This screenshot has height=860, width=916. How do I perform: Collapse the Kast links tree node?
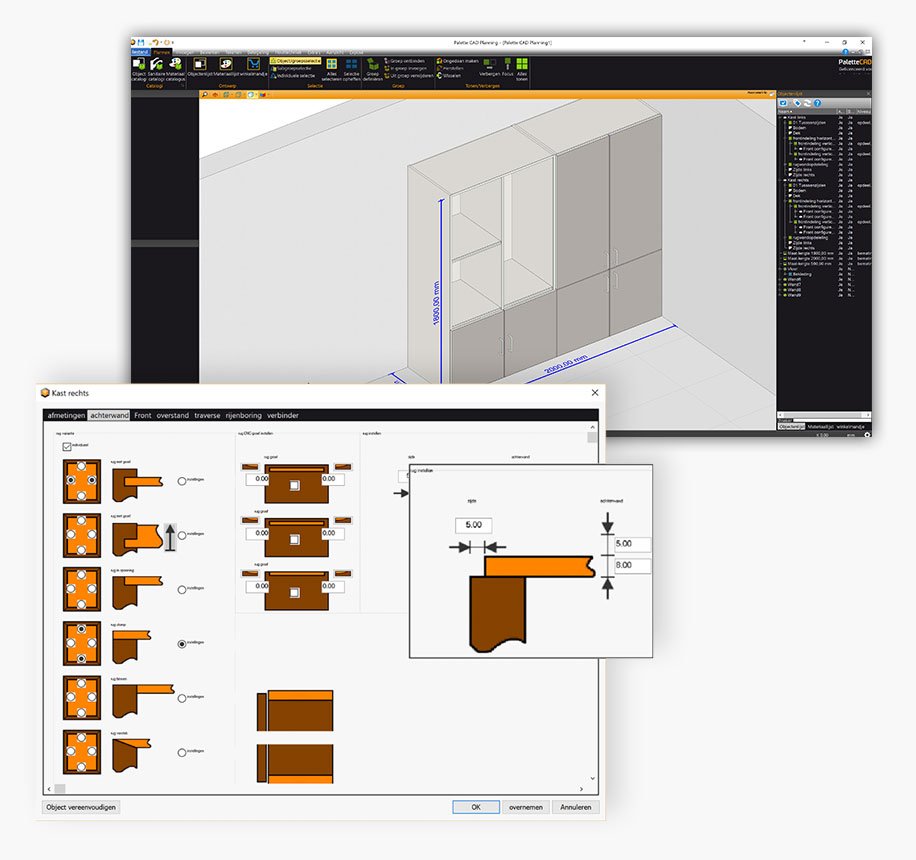[781, 117]
